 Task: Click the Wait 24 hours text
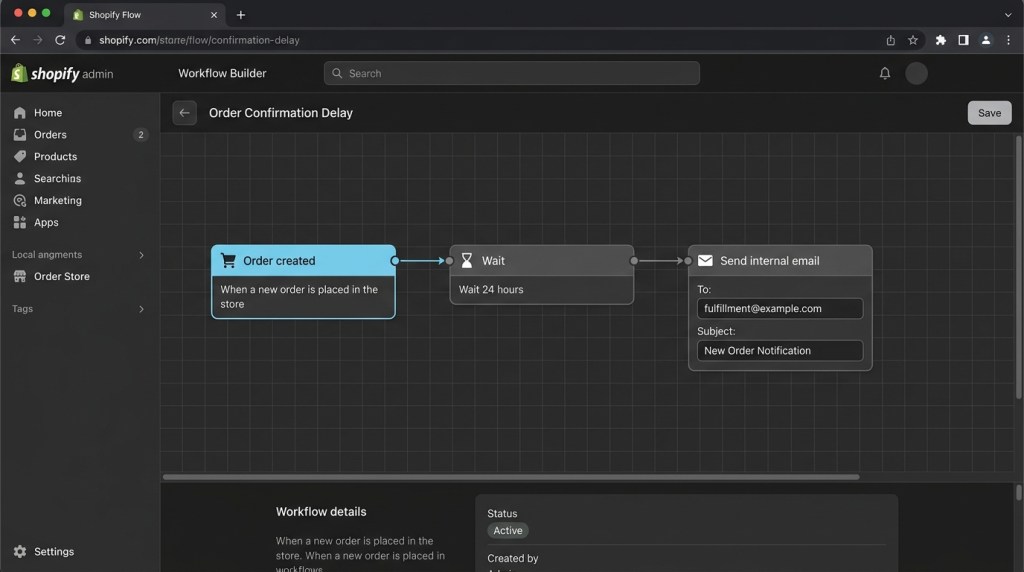(491, 289)
